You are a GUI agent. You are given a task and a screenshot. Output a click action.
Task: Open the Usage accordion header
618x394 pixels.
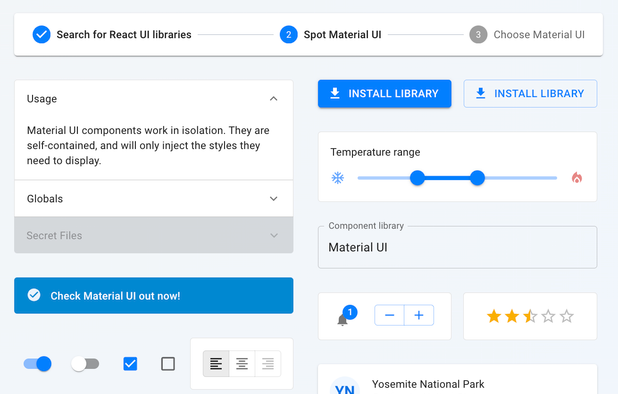pos(154,98)
